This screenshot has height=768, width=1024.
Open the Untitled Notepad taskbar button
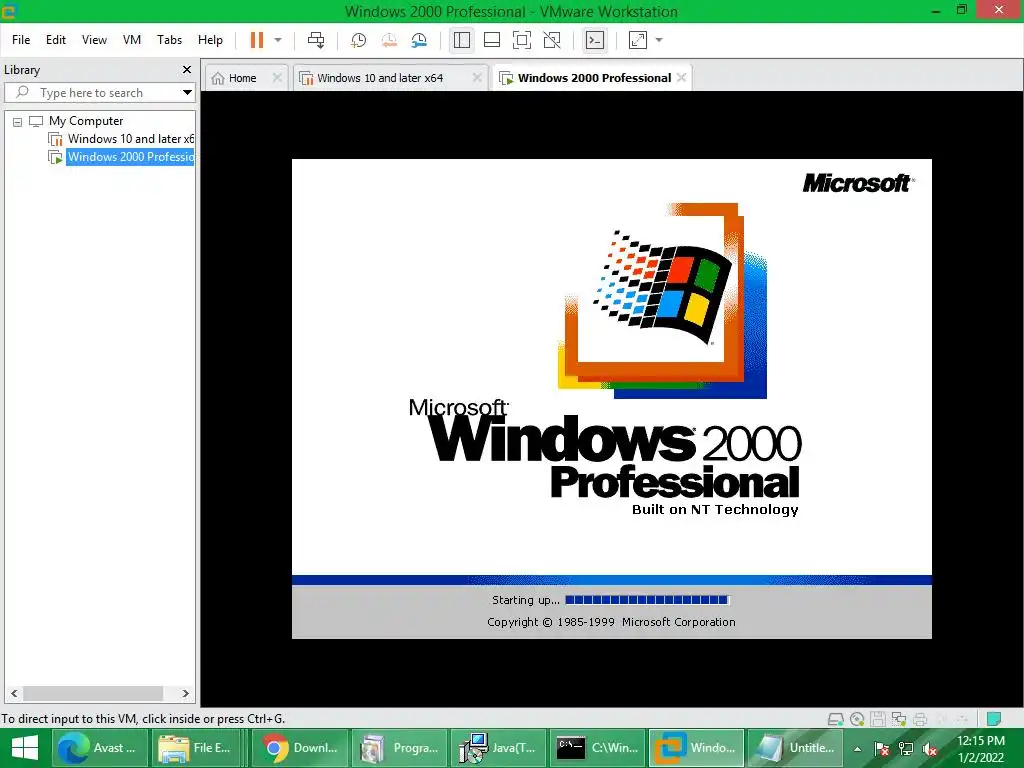[795, 748]
